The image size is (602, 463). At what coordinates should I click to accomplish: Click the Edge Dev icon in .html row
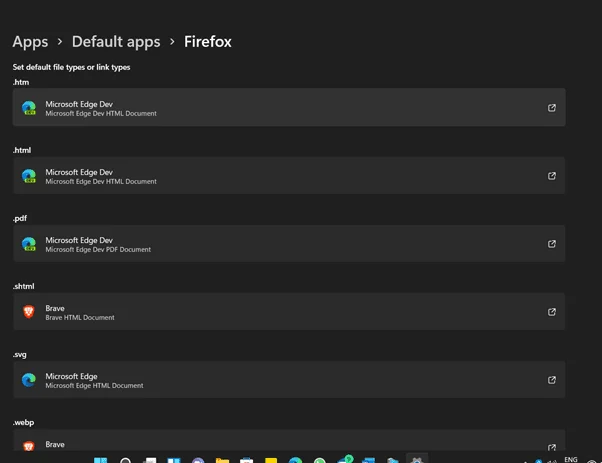pos(29,176)
